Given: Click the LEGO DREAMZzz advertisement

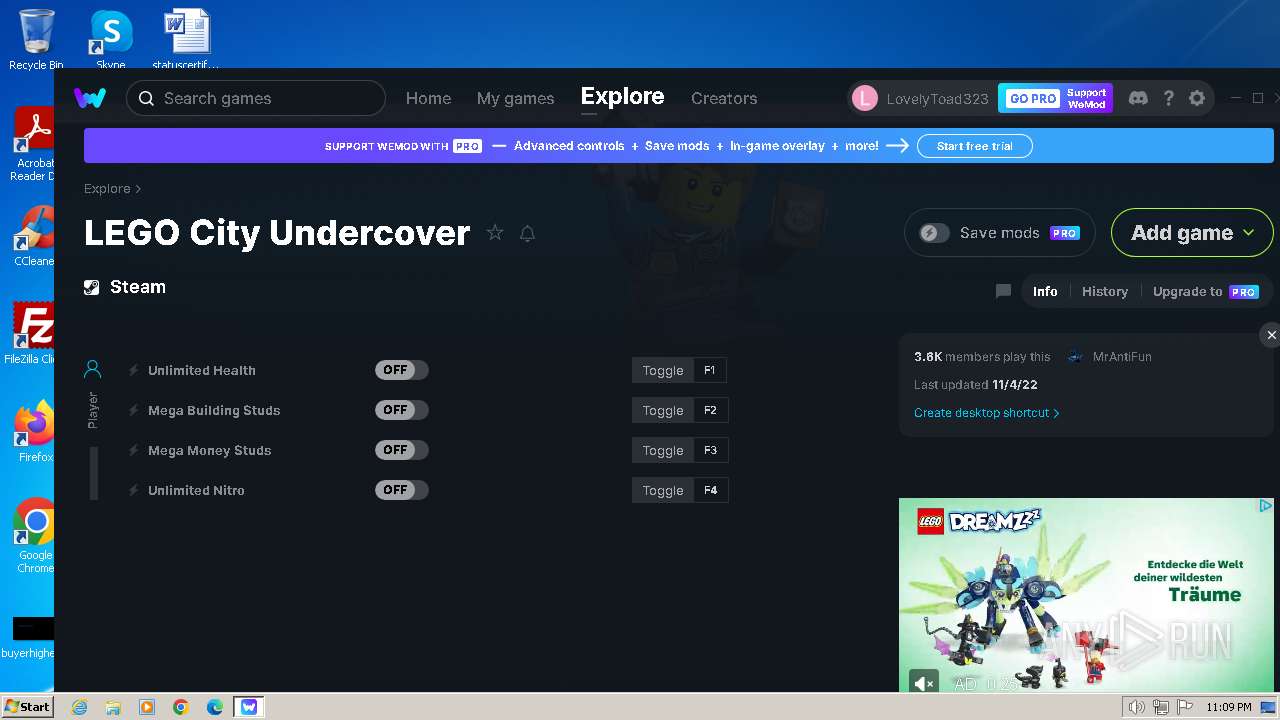Looking at the screenshot, I should tap(1086, 595).
